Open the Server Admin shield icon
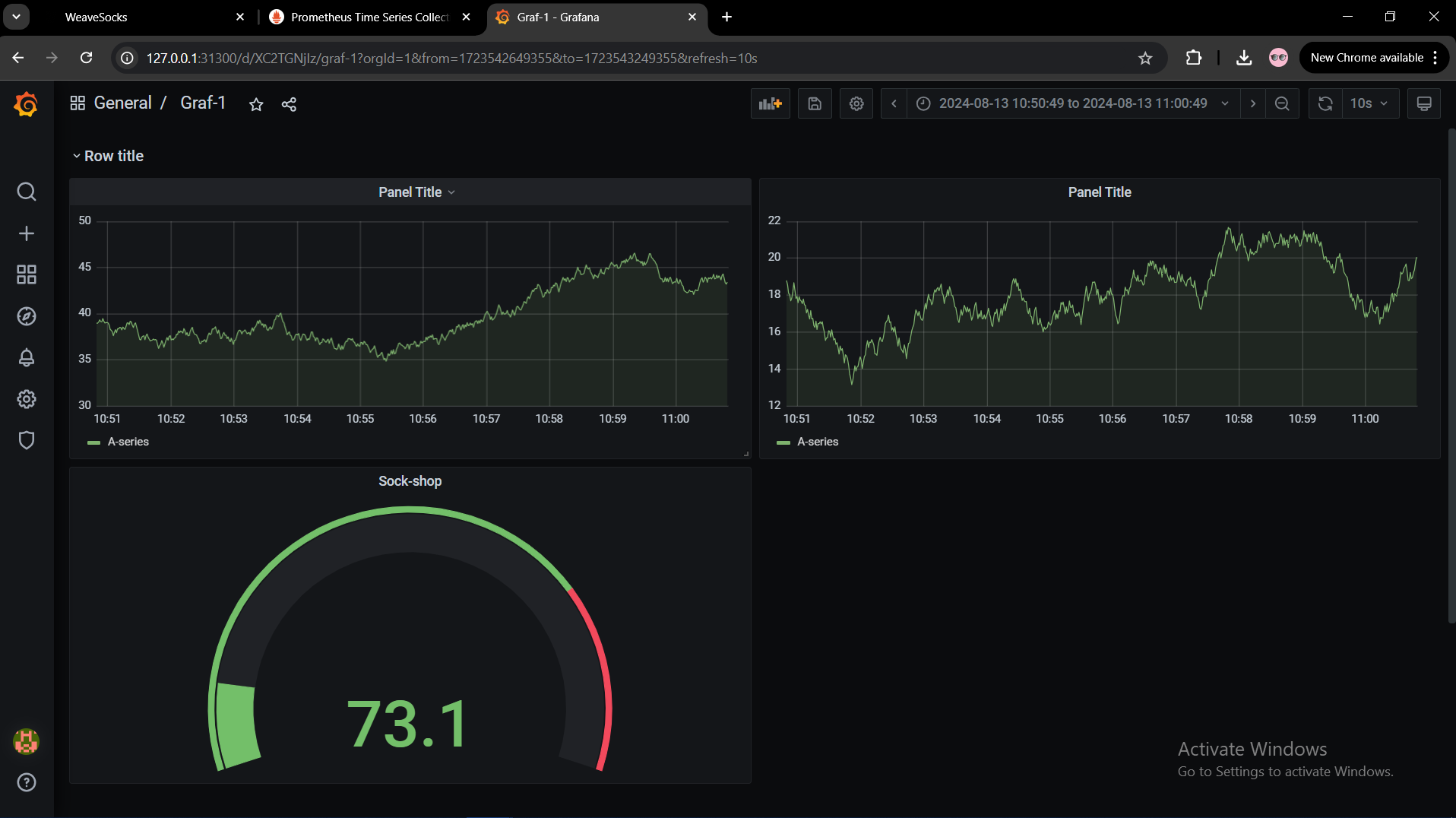This screenshot has height=818, width=1456. 27,440
